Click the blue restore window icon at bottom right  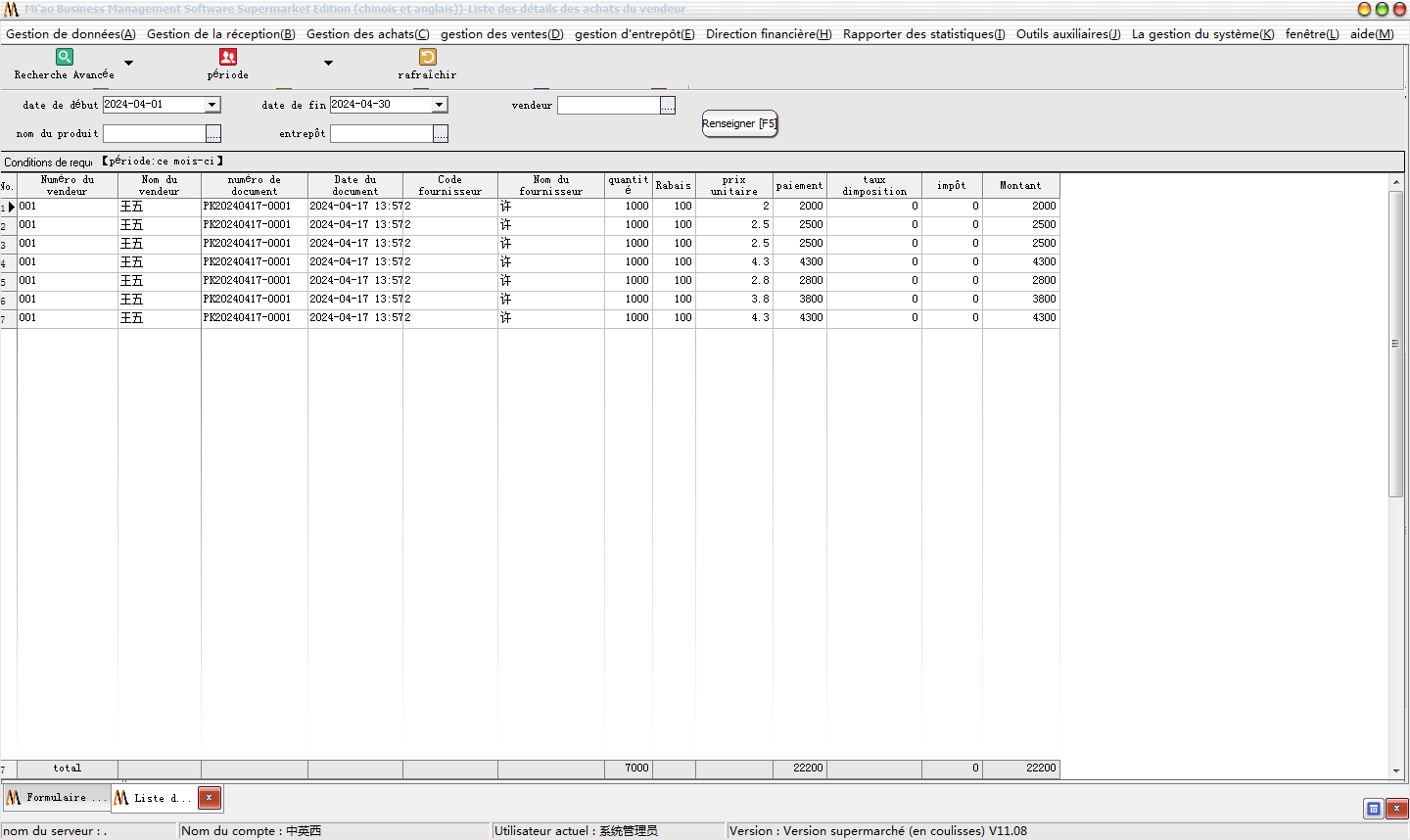tap(1374, 809)
